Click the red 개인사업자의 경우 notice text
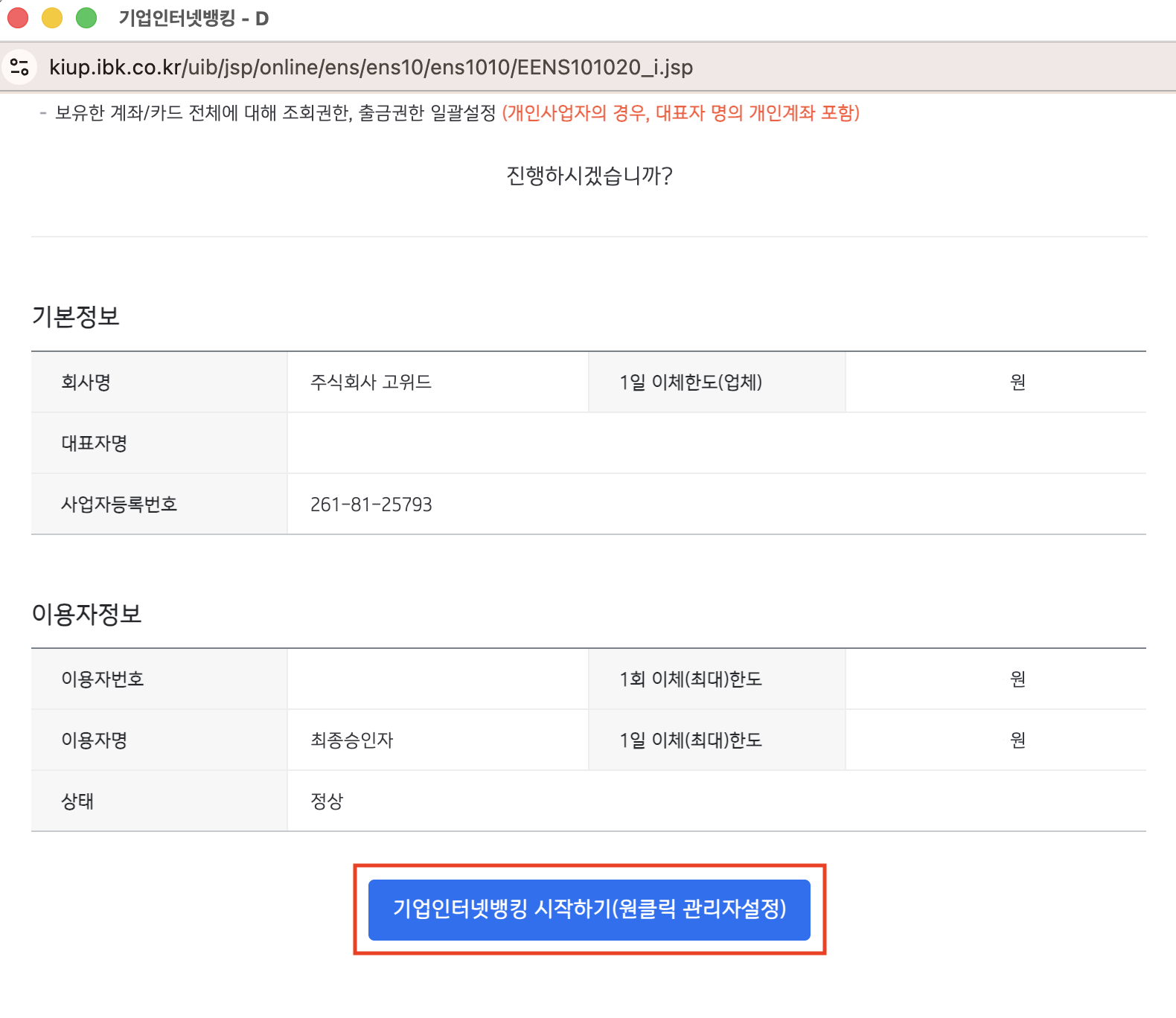 pyautogui.click(x=680, y=113)
